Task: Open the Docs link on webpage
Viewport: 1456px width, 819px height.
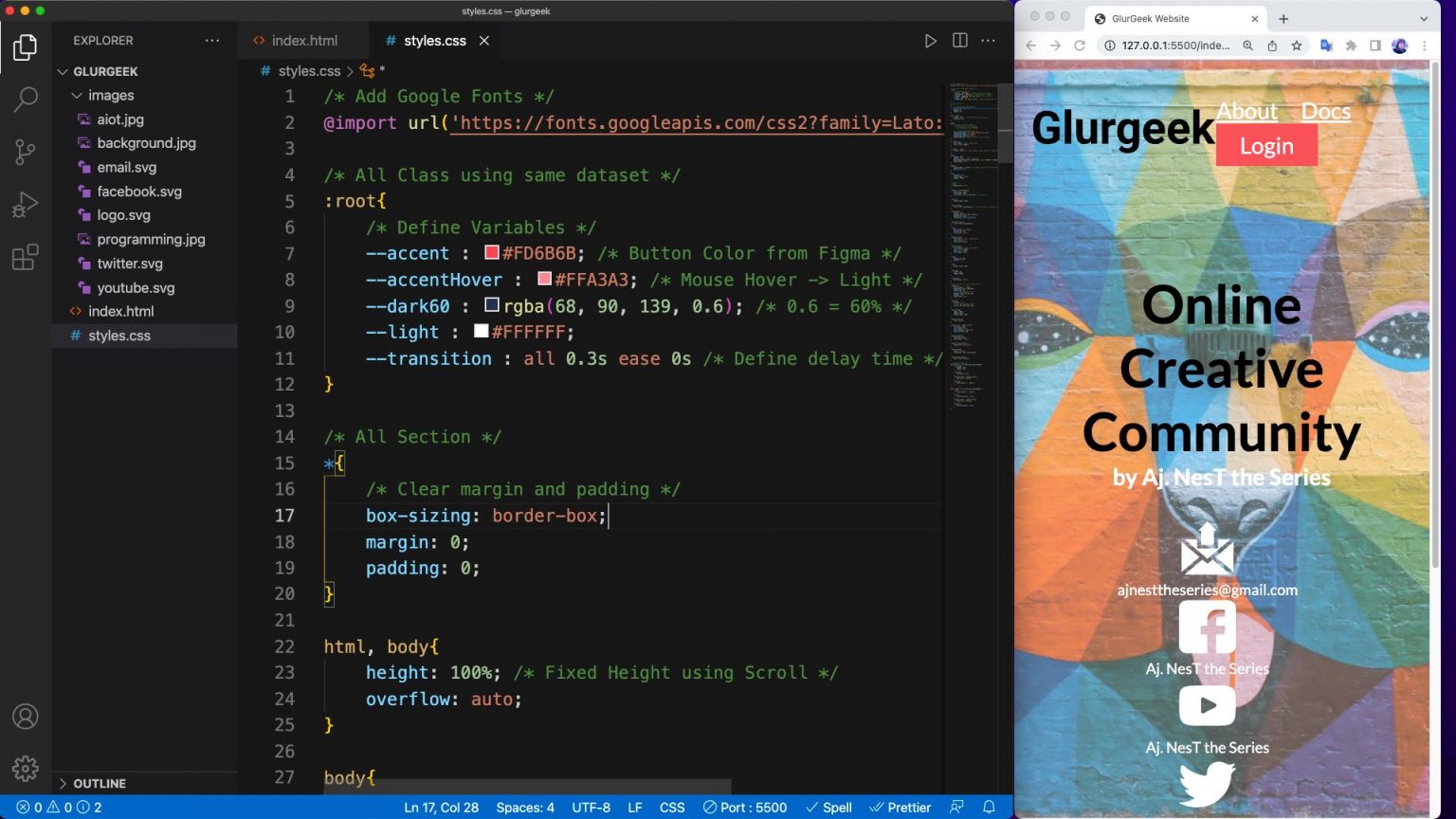Action: tap(1325, 112)
